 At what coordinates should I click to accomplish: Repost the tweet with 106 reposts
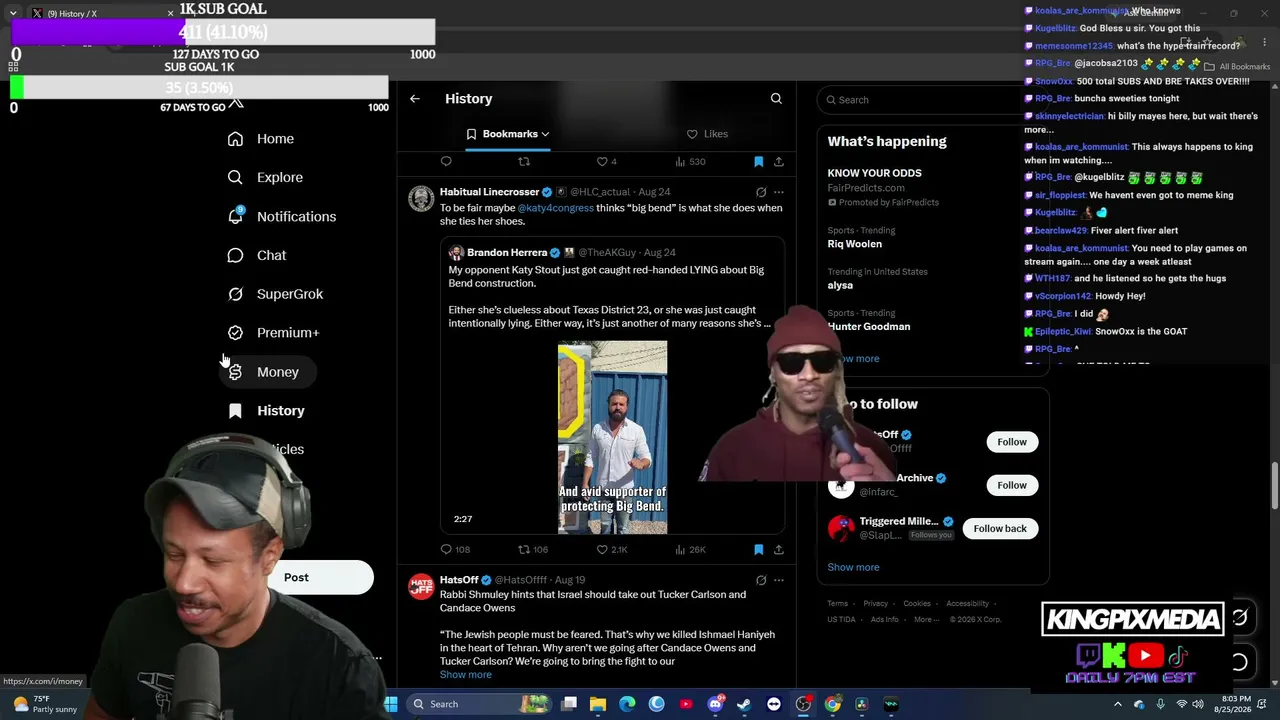pyautogui.click(x=532, y=549)
